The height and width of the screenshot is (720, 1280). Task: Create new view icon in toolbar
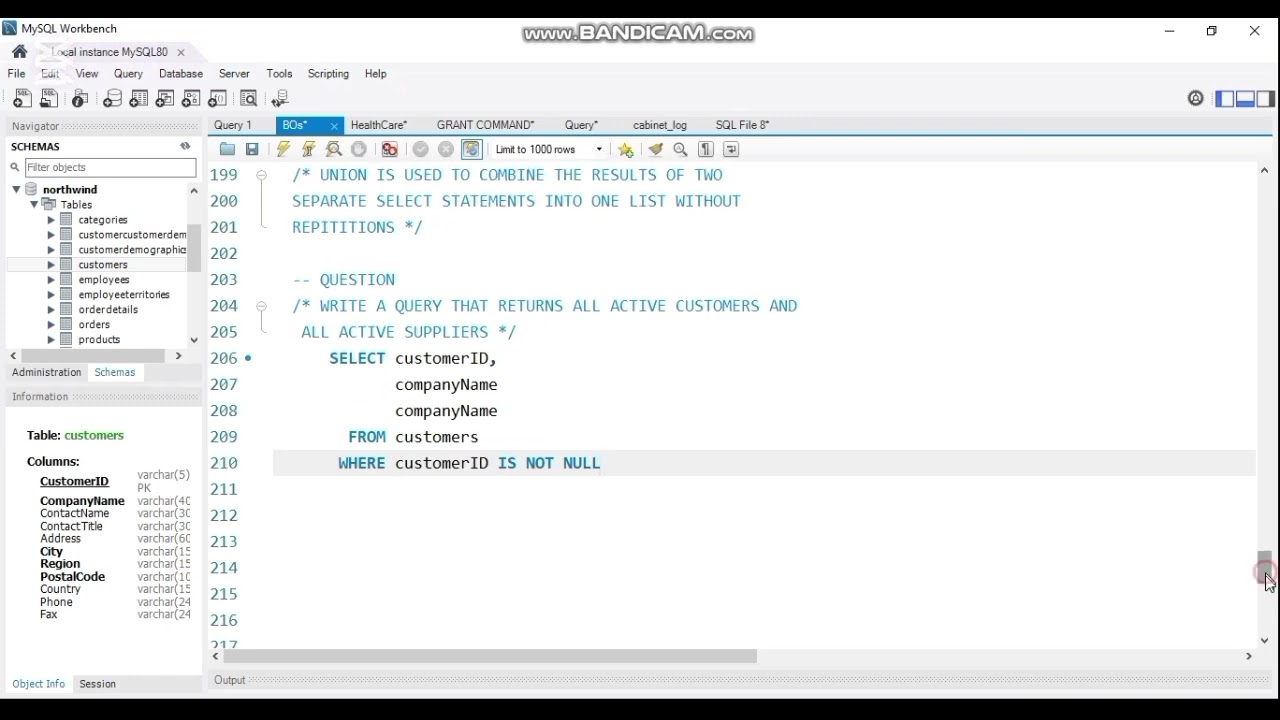pyautogui.click(x=165, y=98)
